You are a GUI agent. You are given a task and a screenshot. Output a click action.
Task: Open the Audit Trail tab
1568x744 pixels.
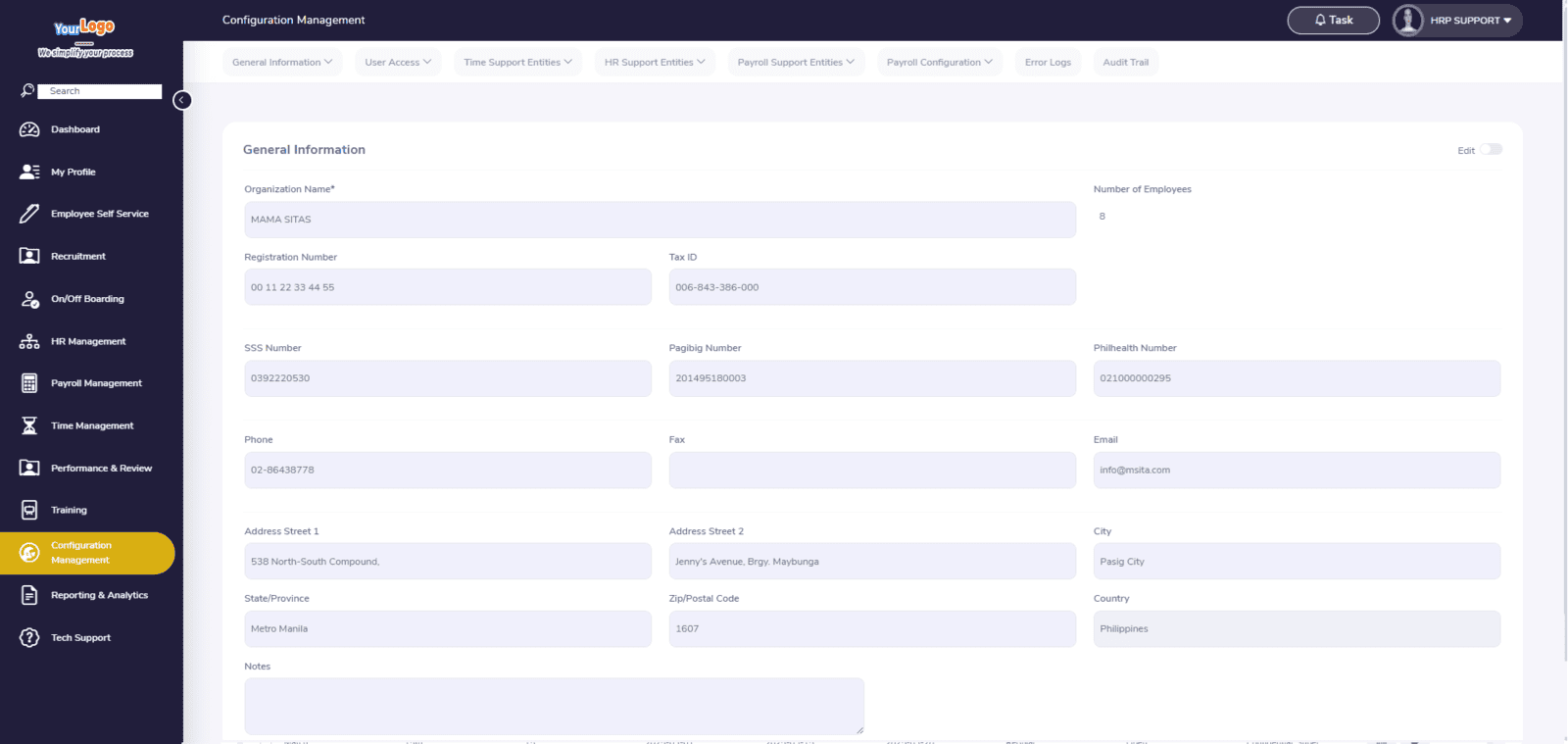tap(1125, 63)
